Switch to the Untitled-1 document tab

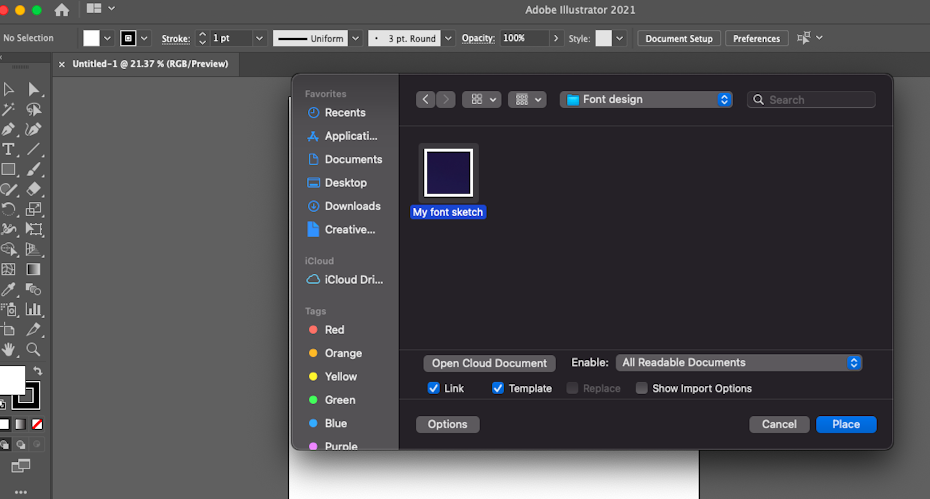coord(150,64)
